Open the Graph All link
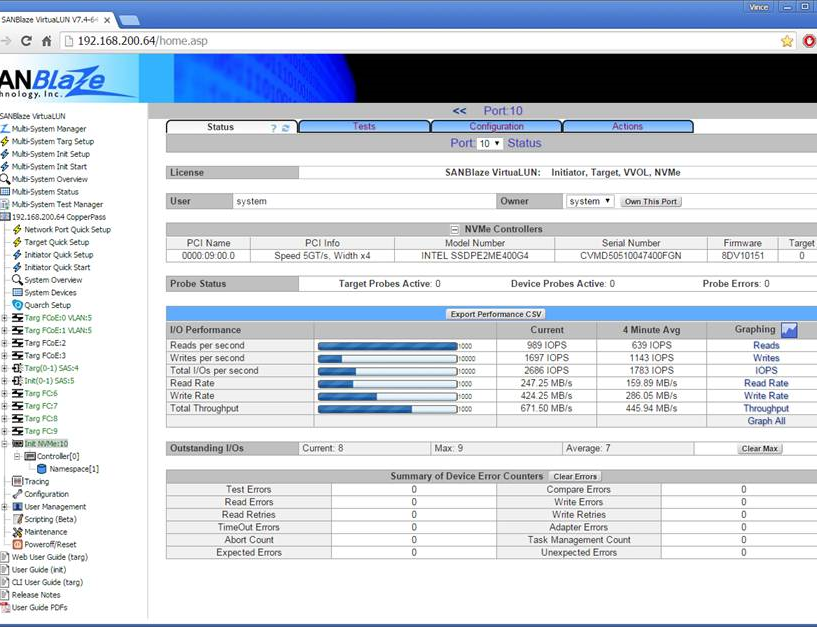Viewport: 817px width, 628px height. (766, 421)
